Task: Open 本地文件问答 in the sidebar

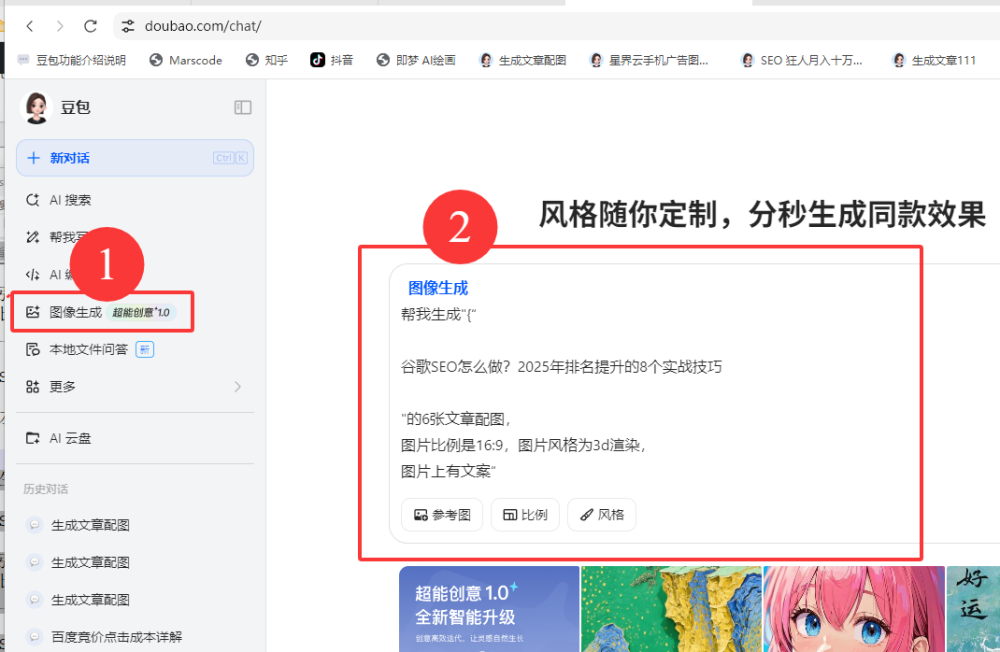Action: point(89,350)
